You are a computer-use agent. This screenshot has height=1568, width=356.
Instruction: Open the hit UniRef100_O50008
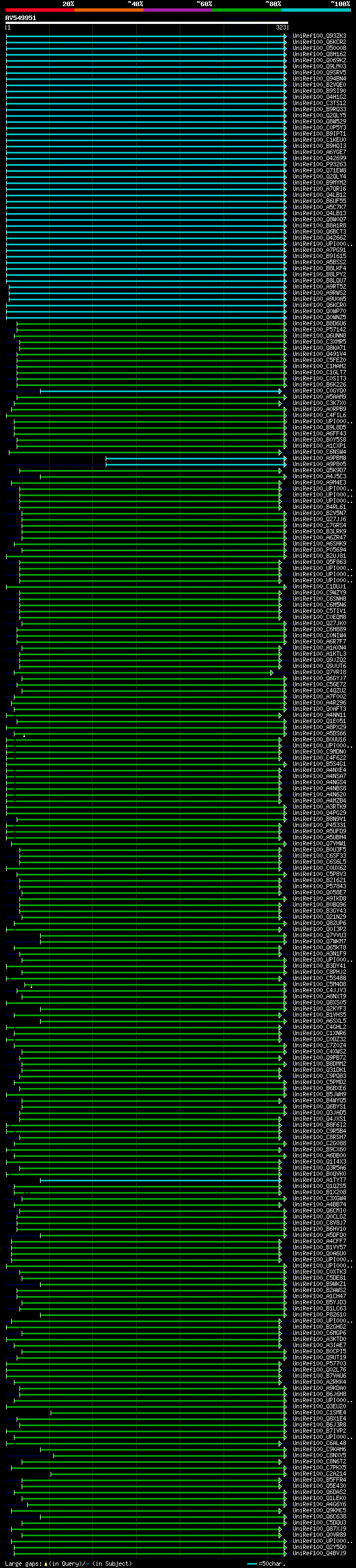tap(319, 48)
